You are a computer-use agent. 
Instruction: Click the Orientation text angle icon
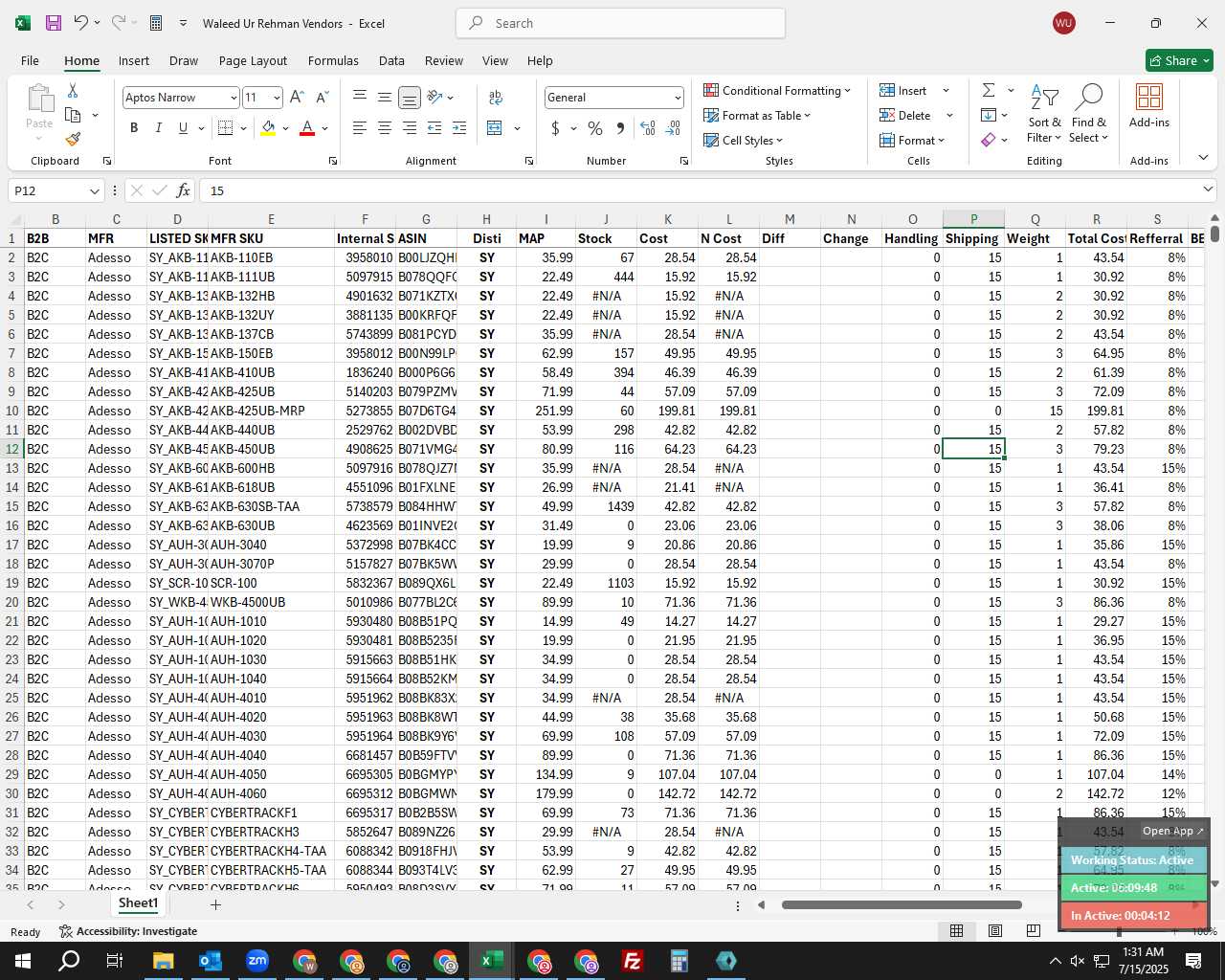(x=435, y=97)
